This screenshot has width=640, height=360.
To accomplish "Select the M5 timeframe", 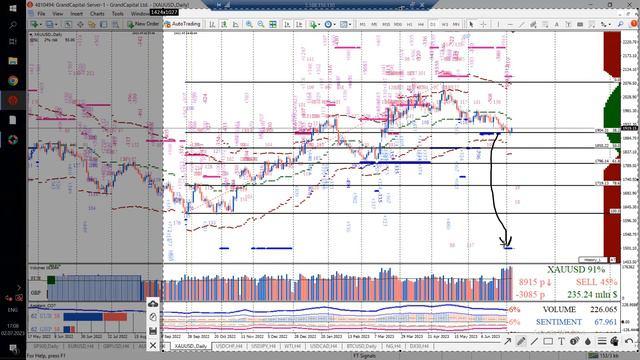I will 374,24.
